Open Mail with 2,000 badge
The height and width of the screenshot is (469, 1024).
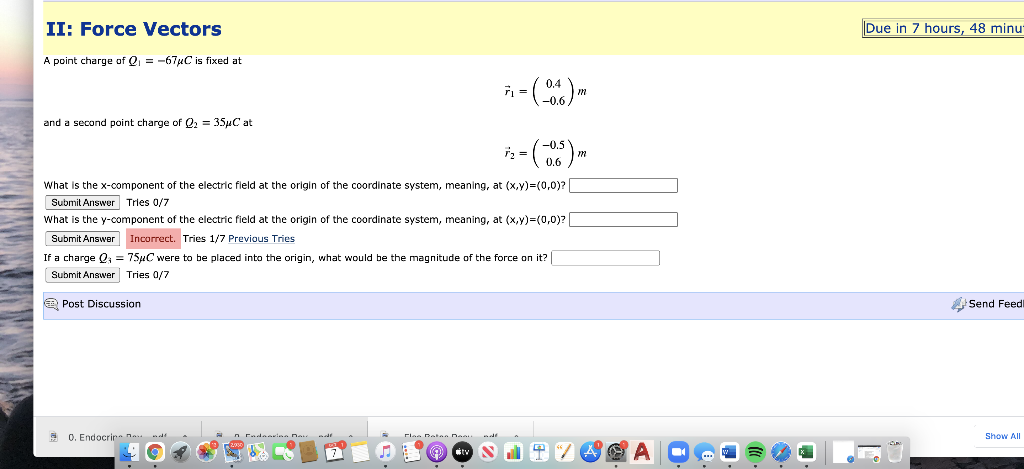pyautogui.click(x=232, y=452)
